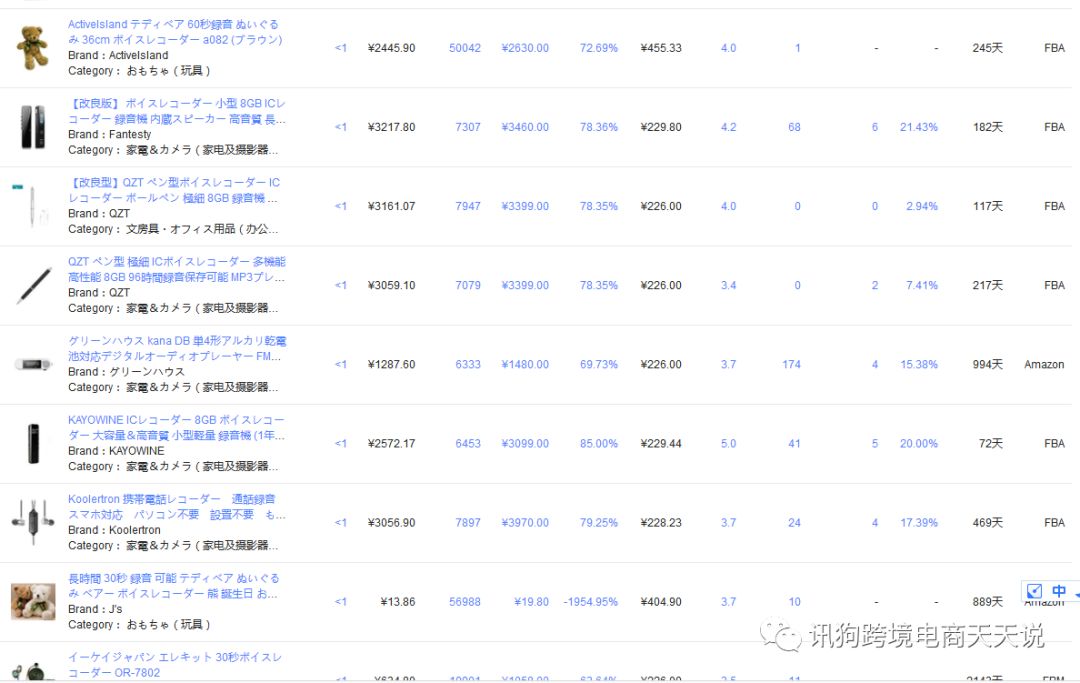The height and width of the screenshot is (683, 1080).
Task: Click price ¥2630.00 in ActiveIsland row
Action: pos(525,48)
